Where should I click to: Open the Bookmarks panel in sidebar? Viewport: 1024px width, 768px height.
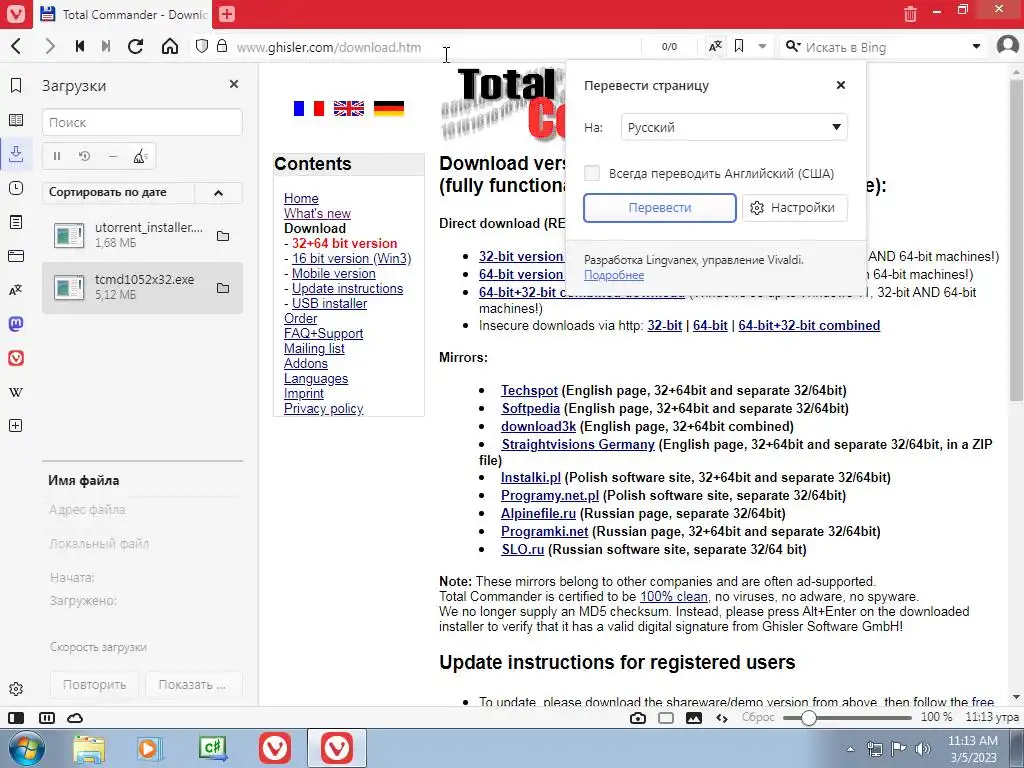click(x=16, y=86)
